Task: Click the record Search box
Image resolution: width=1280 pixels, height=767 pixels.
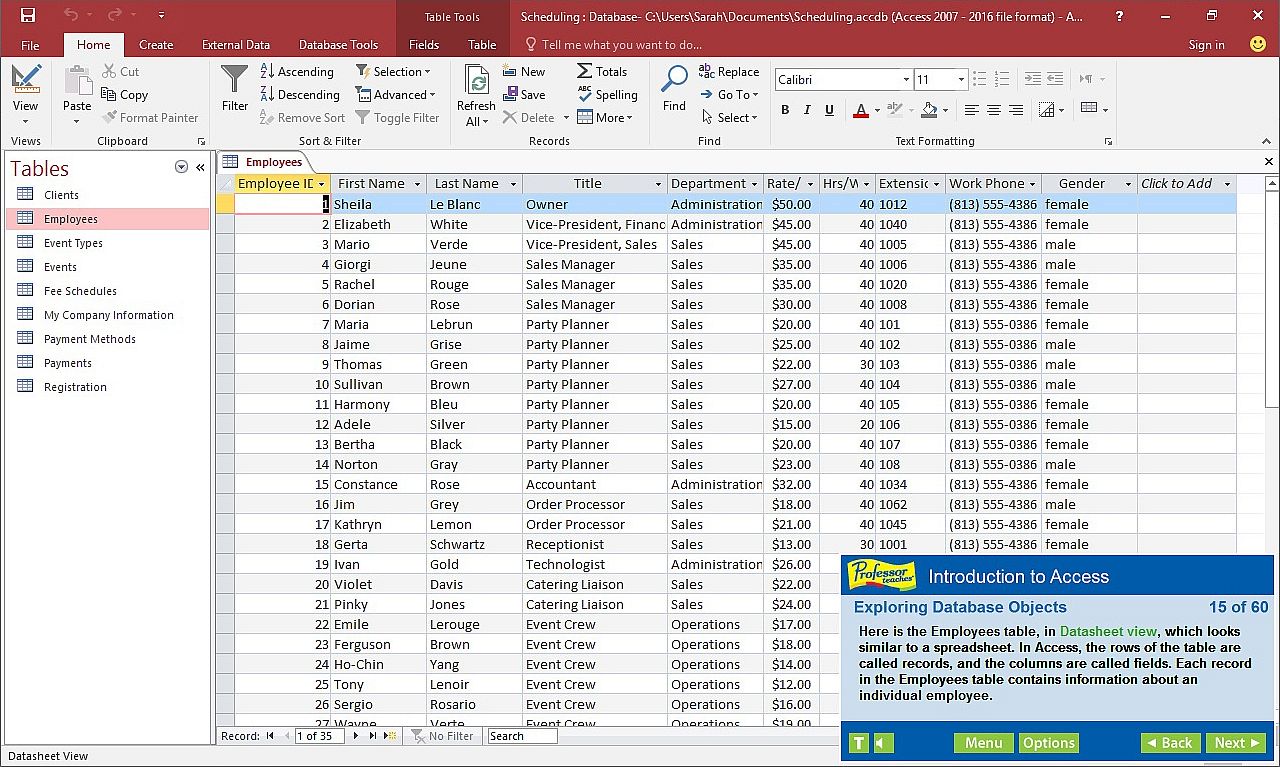Action: click(x=521, y=736)
